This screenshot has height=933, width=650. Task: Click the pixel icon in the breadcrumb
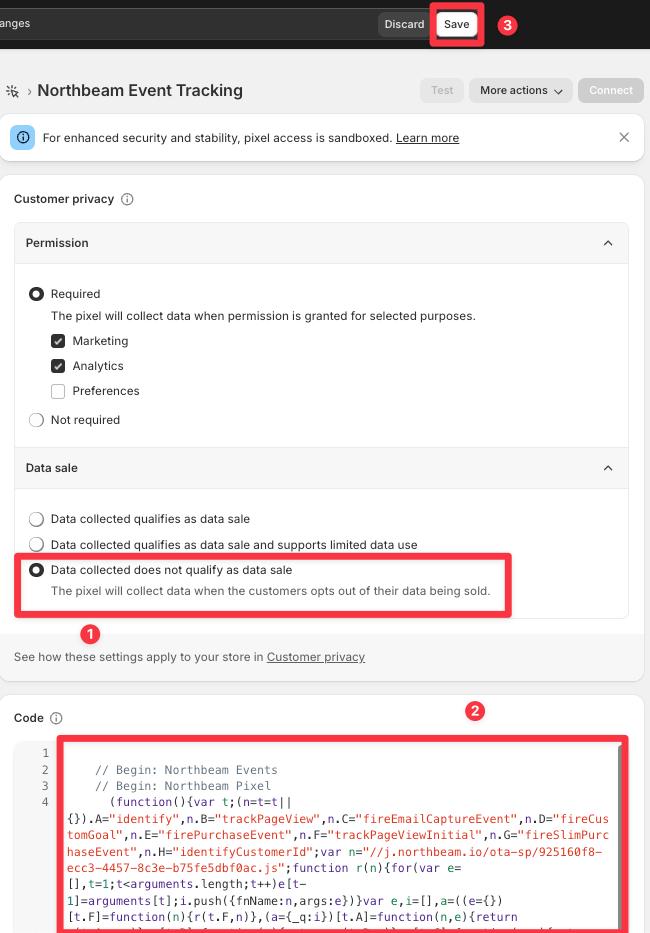point(12,91)
